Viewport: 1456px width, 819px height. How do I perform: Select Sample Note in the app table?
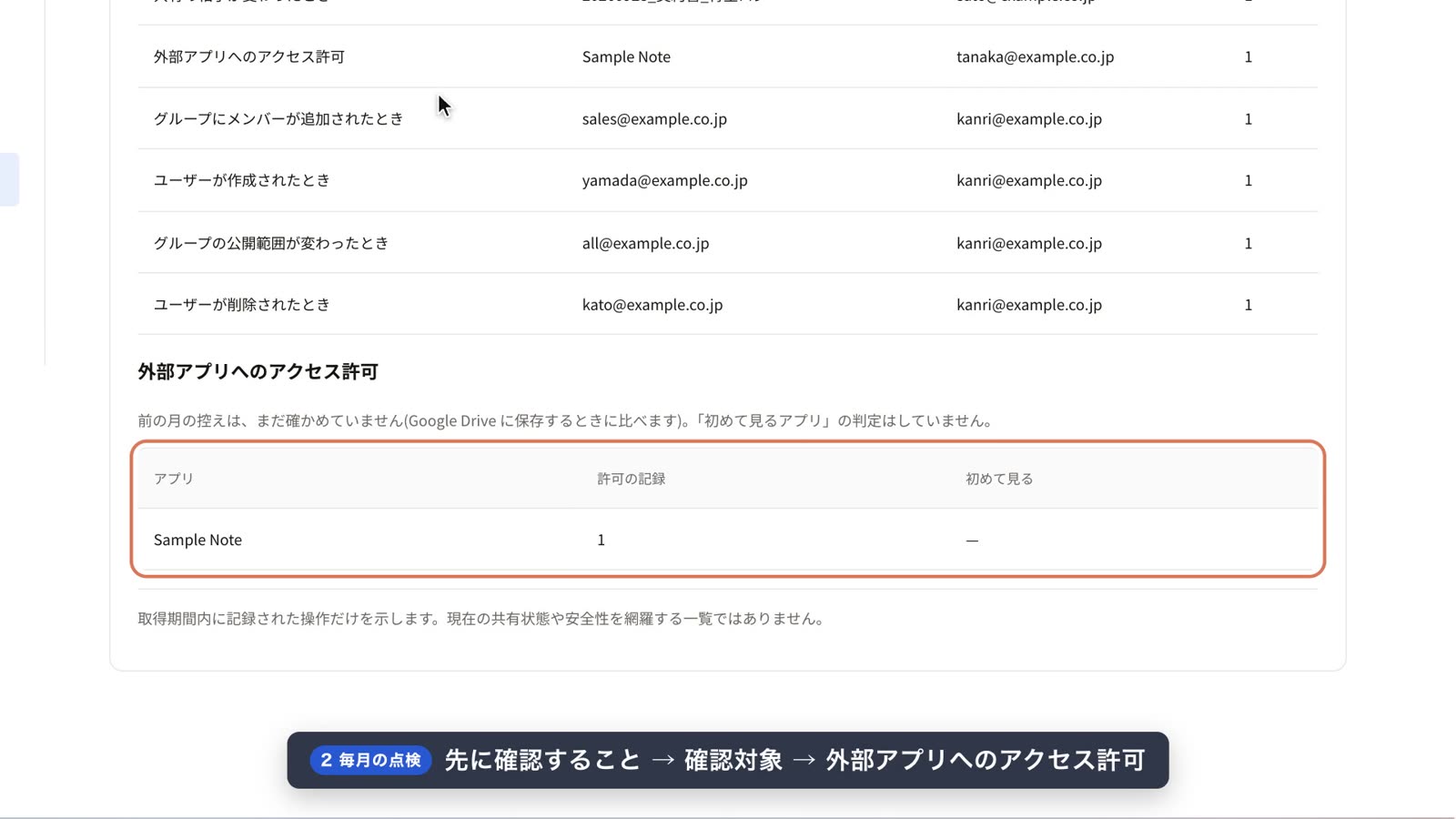pyautogui.click(x=197, y=540)
